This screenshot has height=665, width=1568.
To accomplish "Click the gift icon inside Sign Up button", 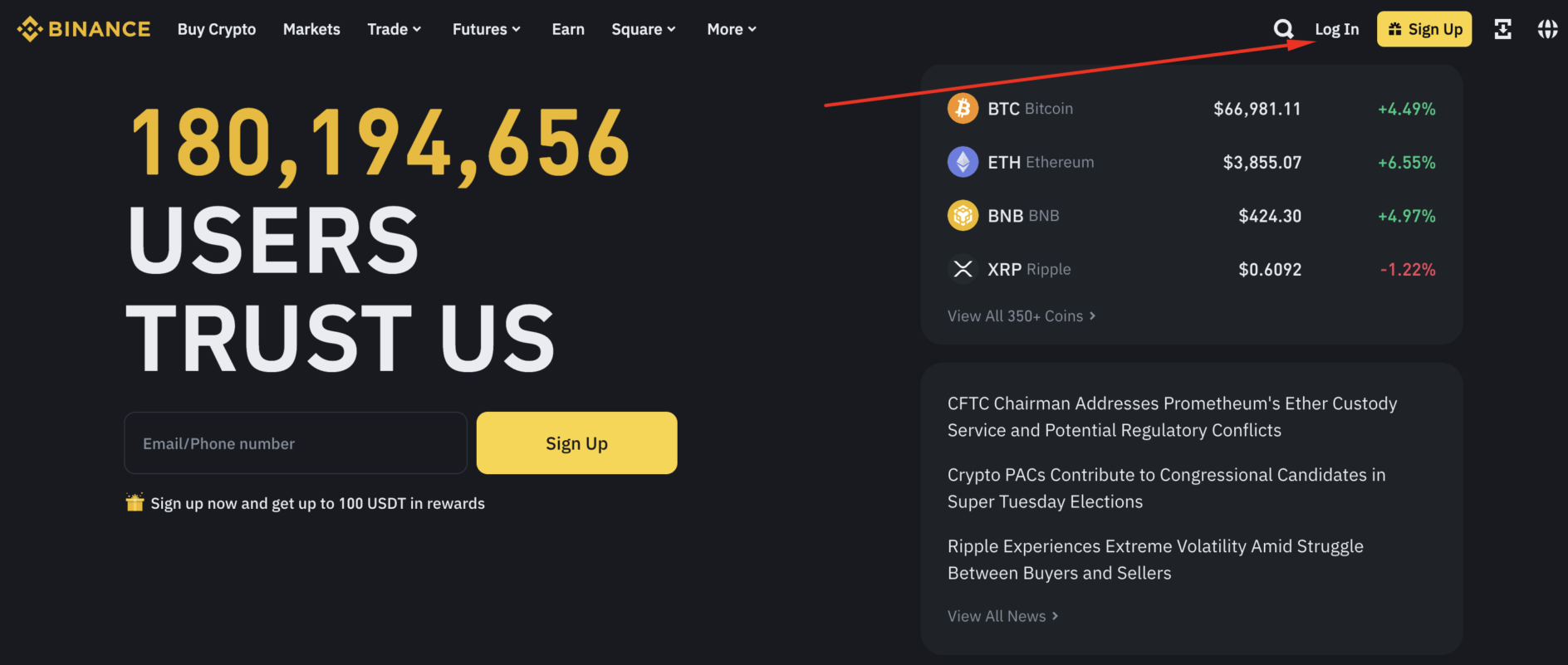I will 1394,28.
